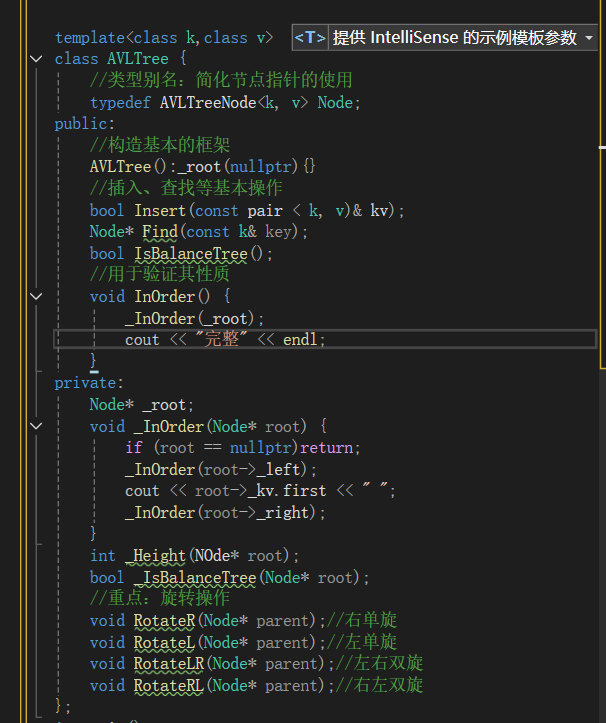This screenshot has width=606, height=723.
Task: Click the return keyword in the nullptr check
Action: [327, 448]
